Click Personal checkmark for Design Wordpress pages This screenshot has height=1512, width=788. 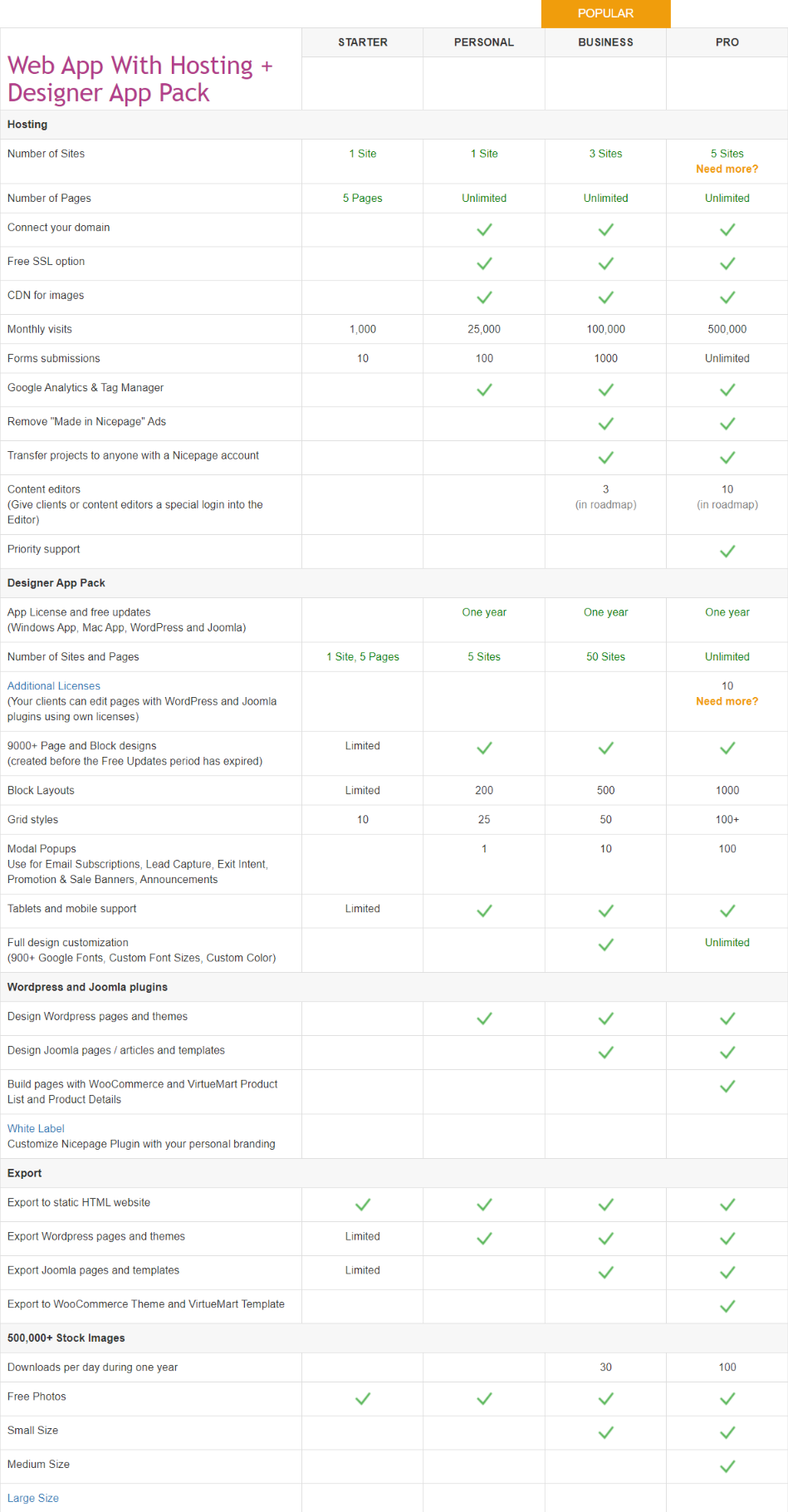click(x=484, y=1019)
